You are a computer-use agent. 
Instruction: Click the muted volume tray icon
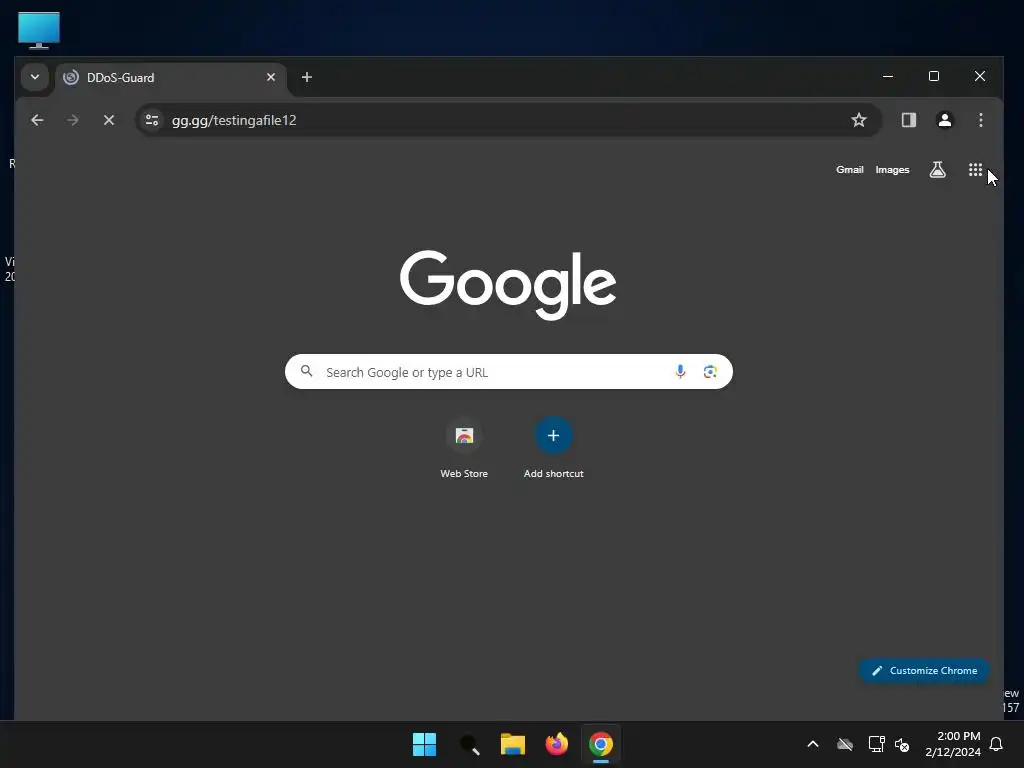pyautogui.click(x=902, y=744)
